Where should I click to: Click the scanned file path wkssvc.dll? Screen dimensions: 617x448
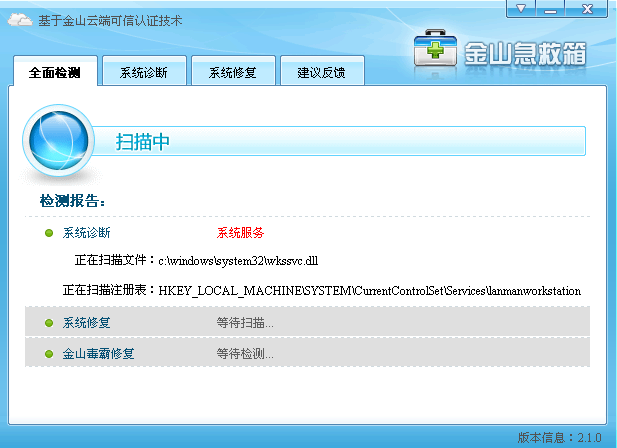coord(238,261)
